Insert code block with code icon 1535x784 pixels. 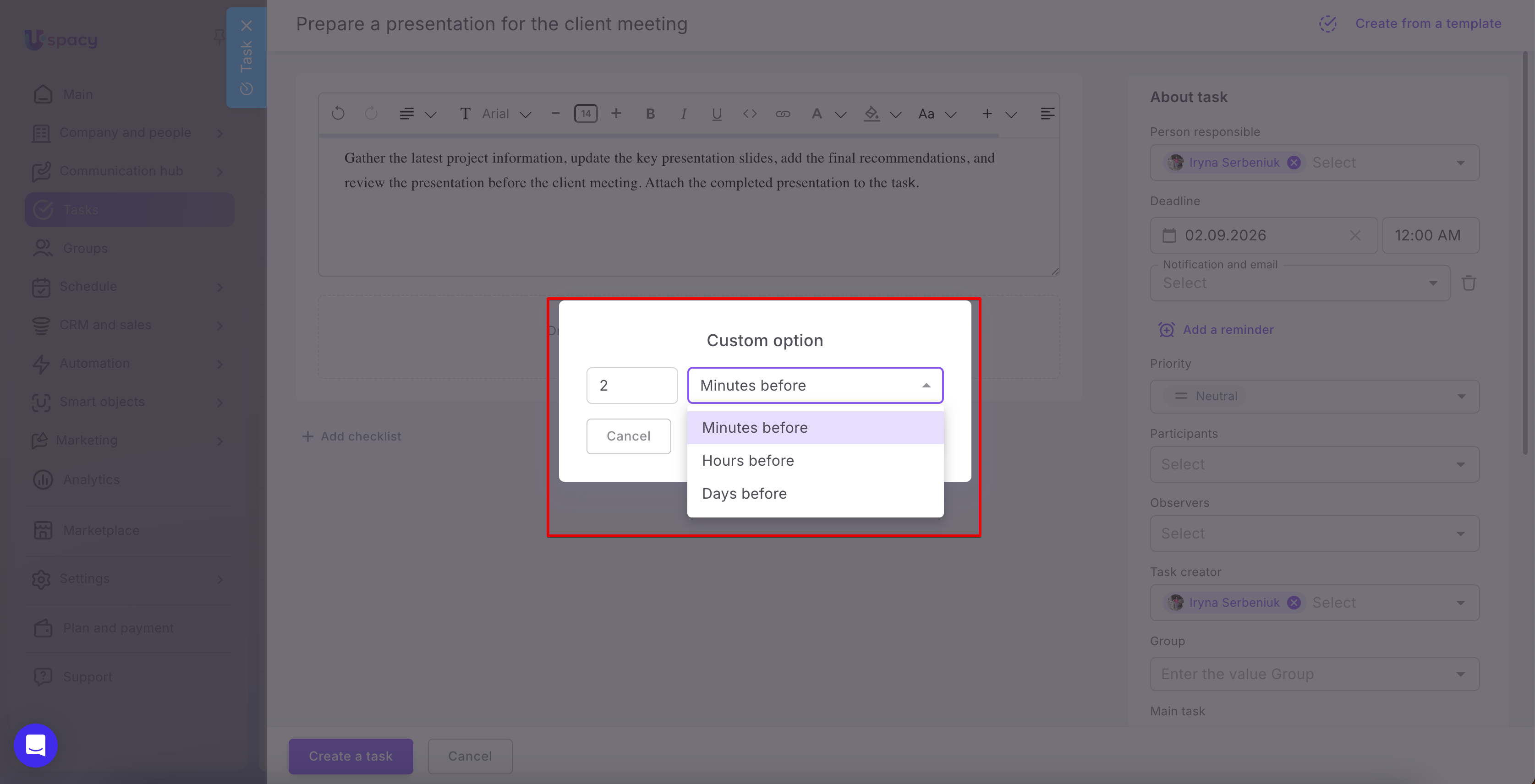(750, 113)
